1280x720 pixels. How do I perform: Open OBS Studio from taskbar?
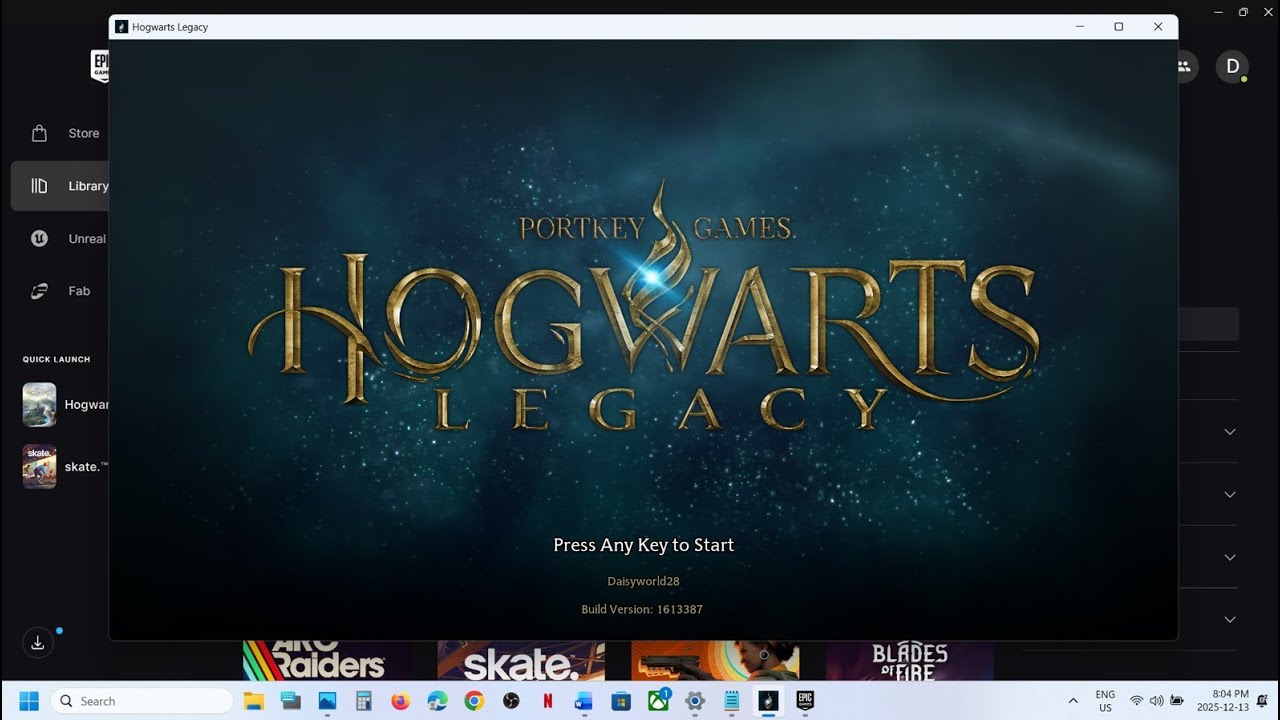point(511,701)
